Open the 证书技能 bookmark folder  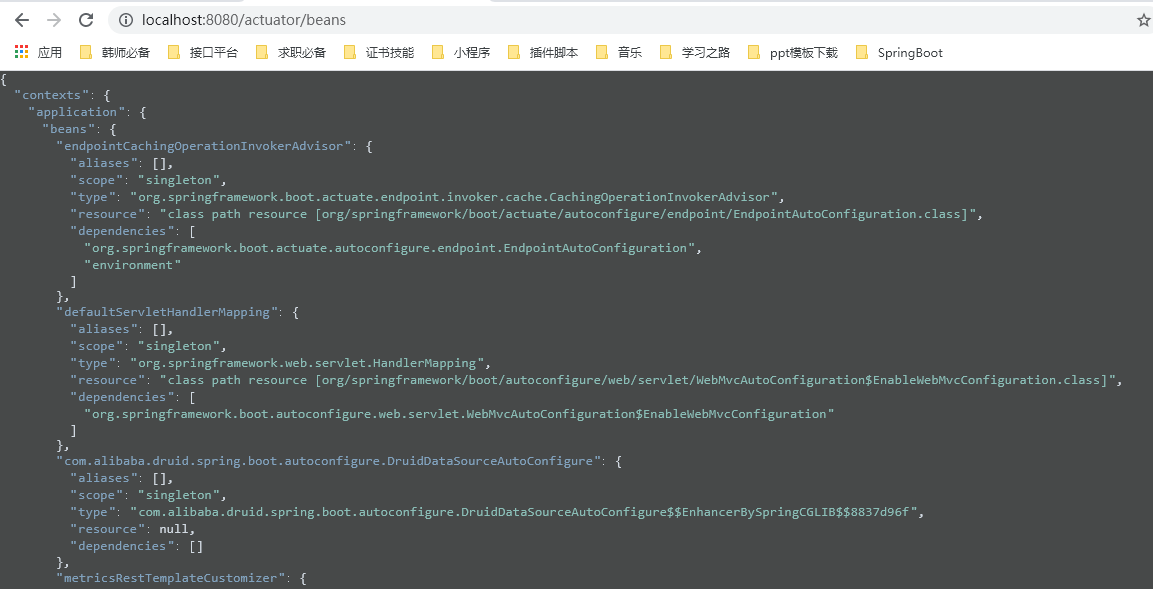coord(379,52)
